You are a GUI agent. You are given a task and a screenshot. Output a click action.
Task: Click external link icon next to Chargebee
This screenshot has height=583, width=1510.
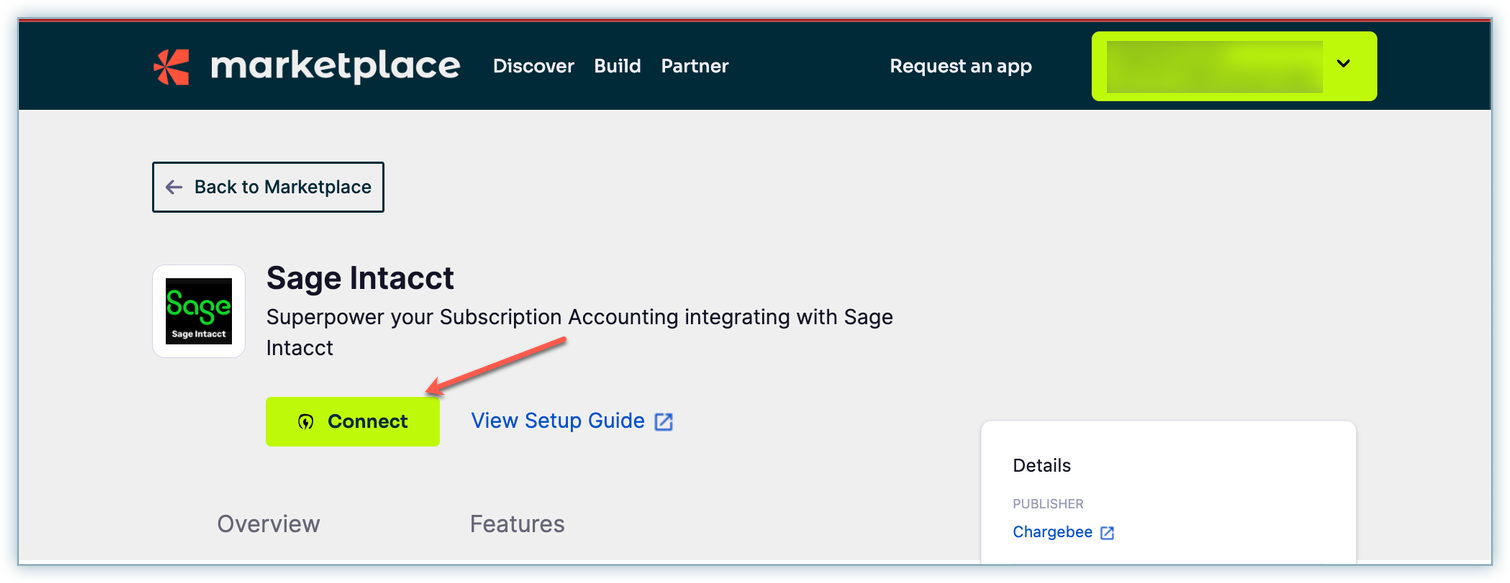tap(1107, 533)
